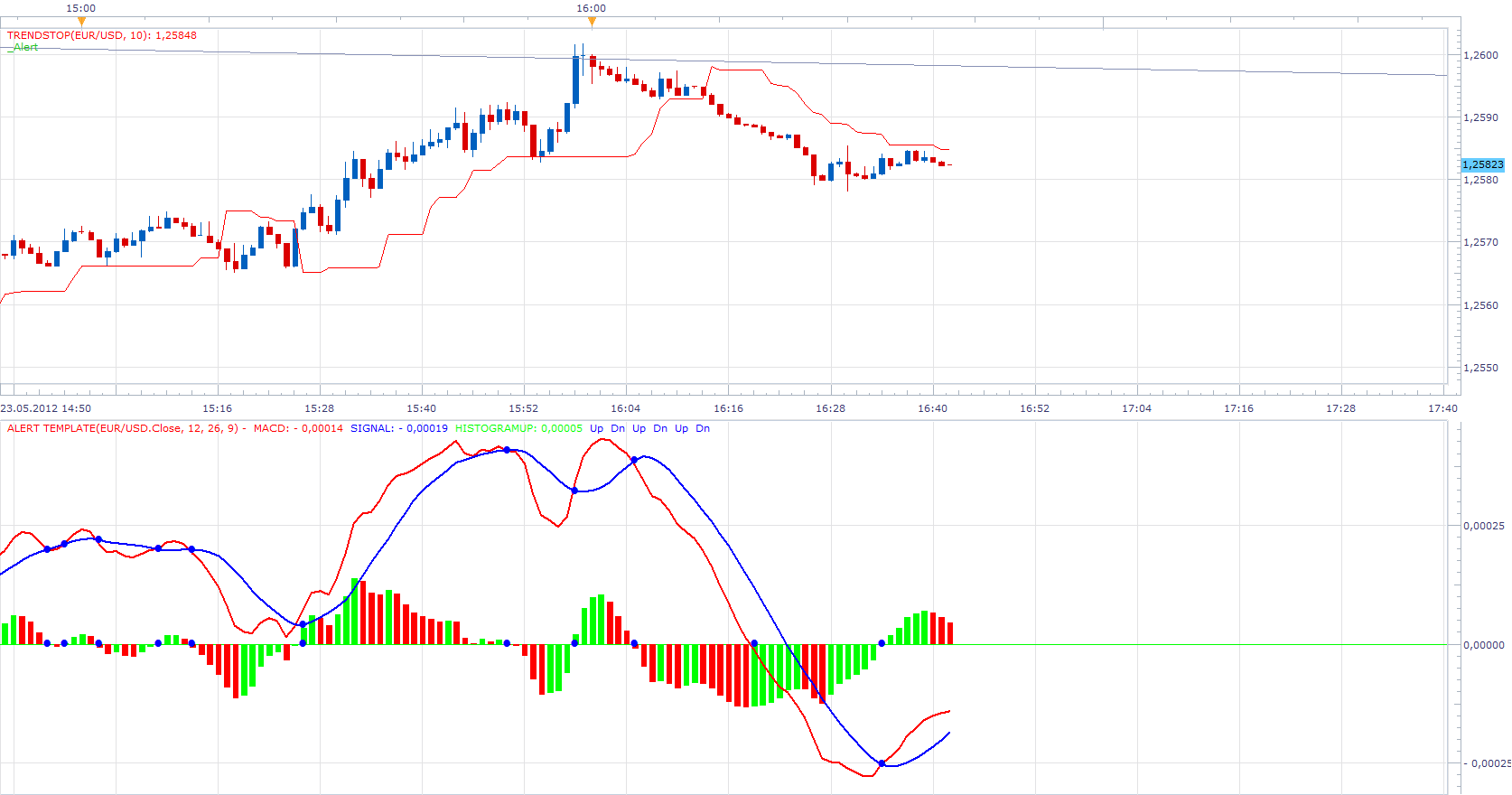Click the orange 15:00 hour marker triangle
1512x795 pixels.
pos(81,21)
